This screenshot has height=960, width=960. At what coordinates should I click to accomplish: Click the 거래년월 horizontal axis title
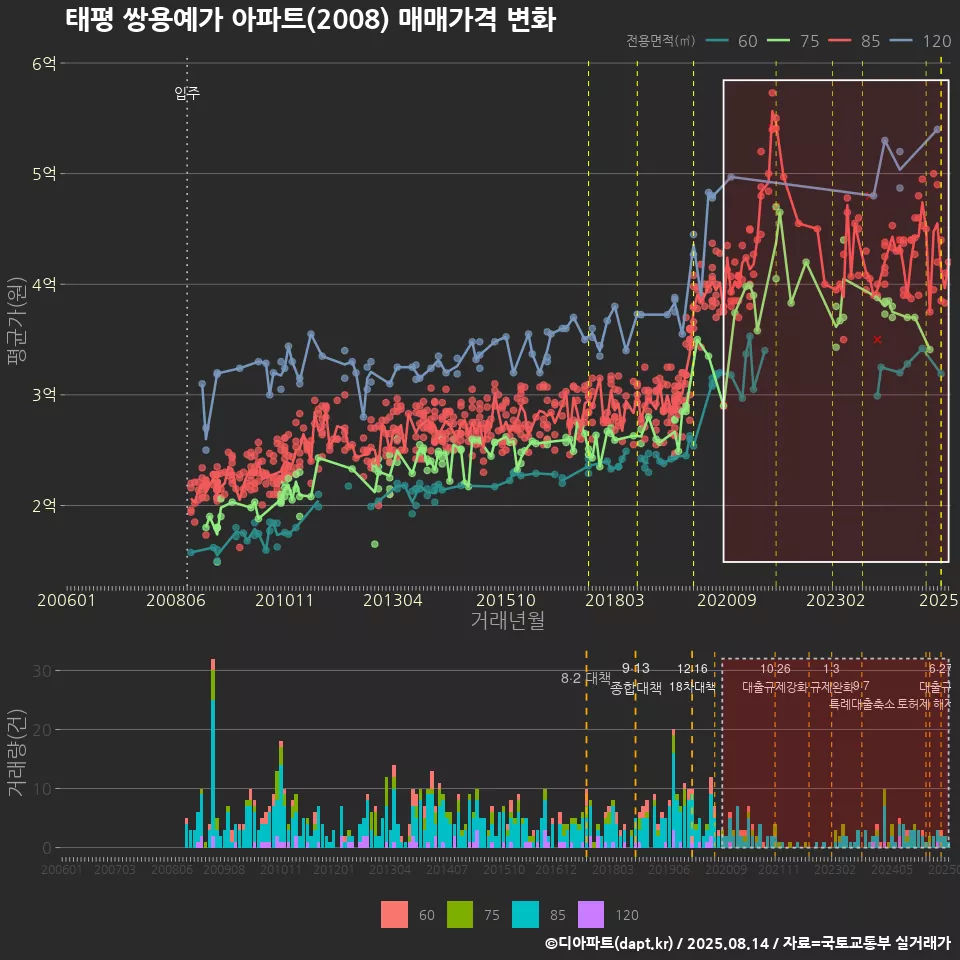click(x=508, y=620)
